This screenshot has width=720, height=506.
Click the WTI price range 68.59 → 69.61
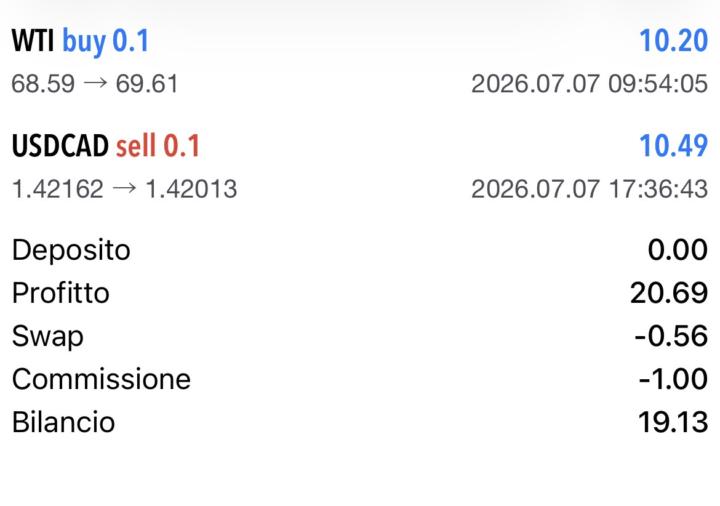click(x=95, y=84)
